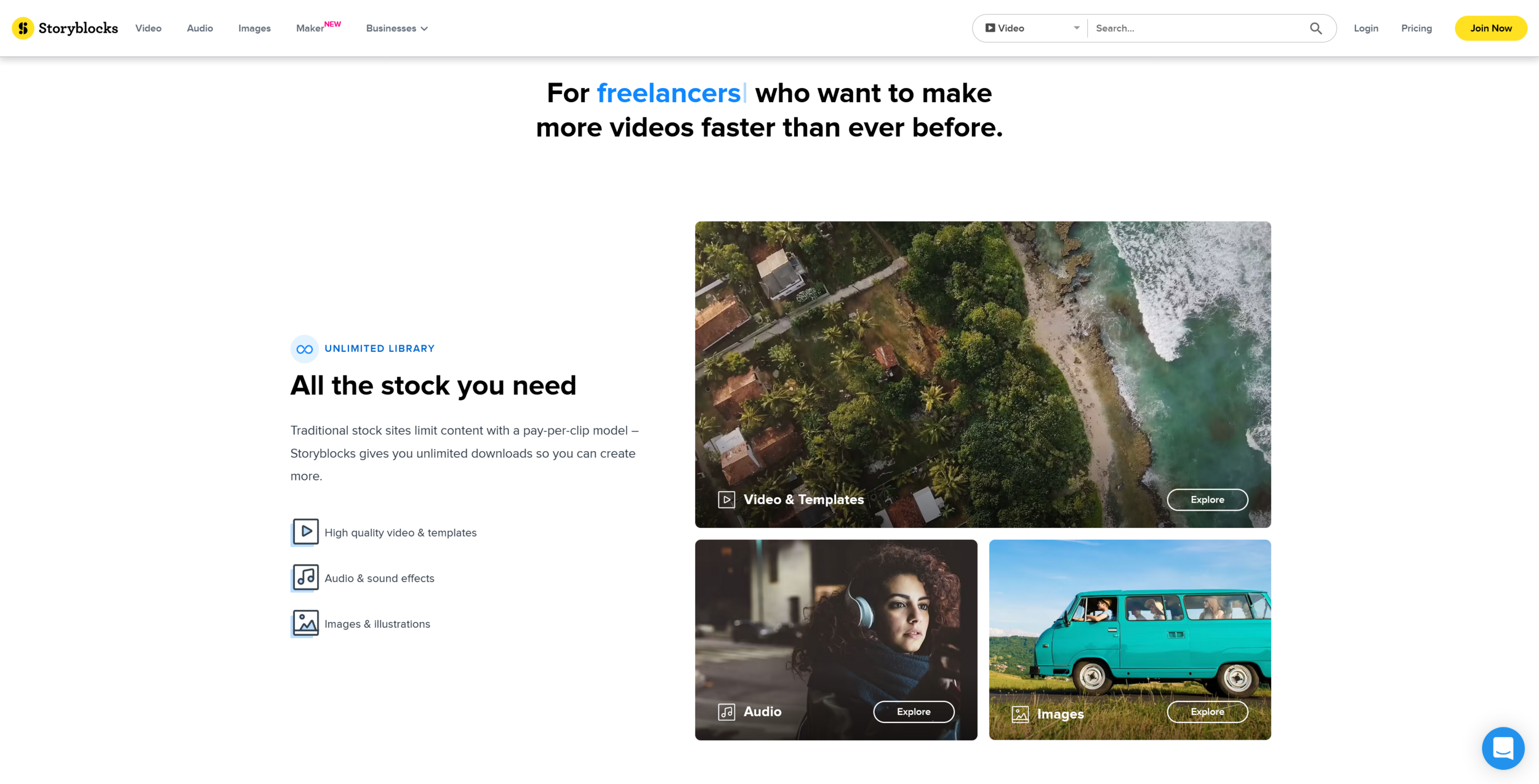Click the Storyblocks logo icon
The height and width of the screenshot is (784, 1539).
click(x=23, y=28)
